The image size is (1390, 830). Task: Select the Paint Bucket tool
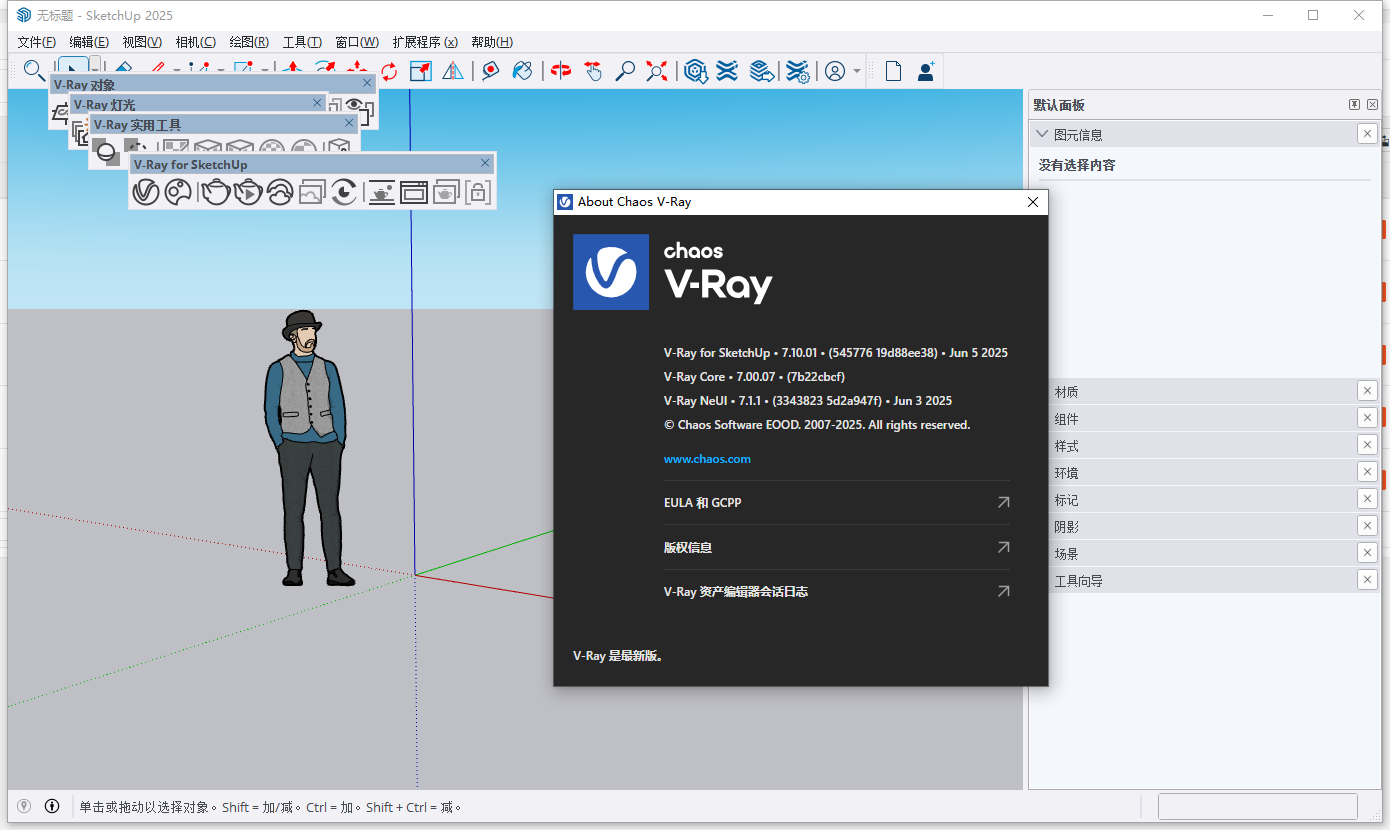[x=523, y=70]
